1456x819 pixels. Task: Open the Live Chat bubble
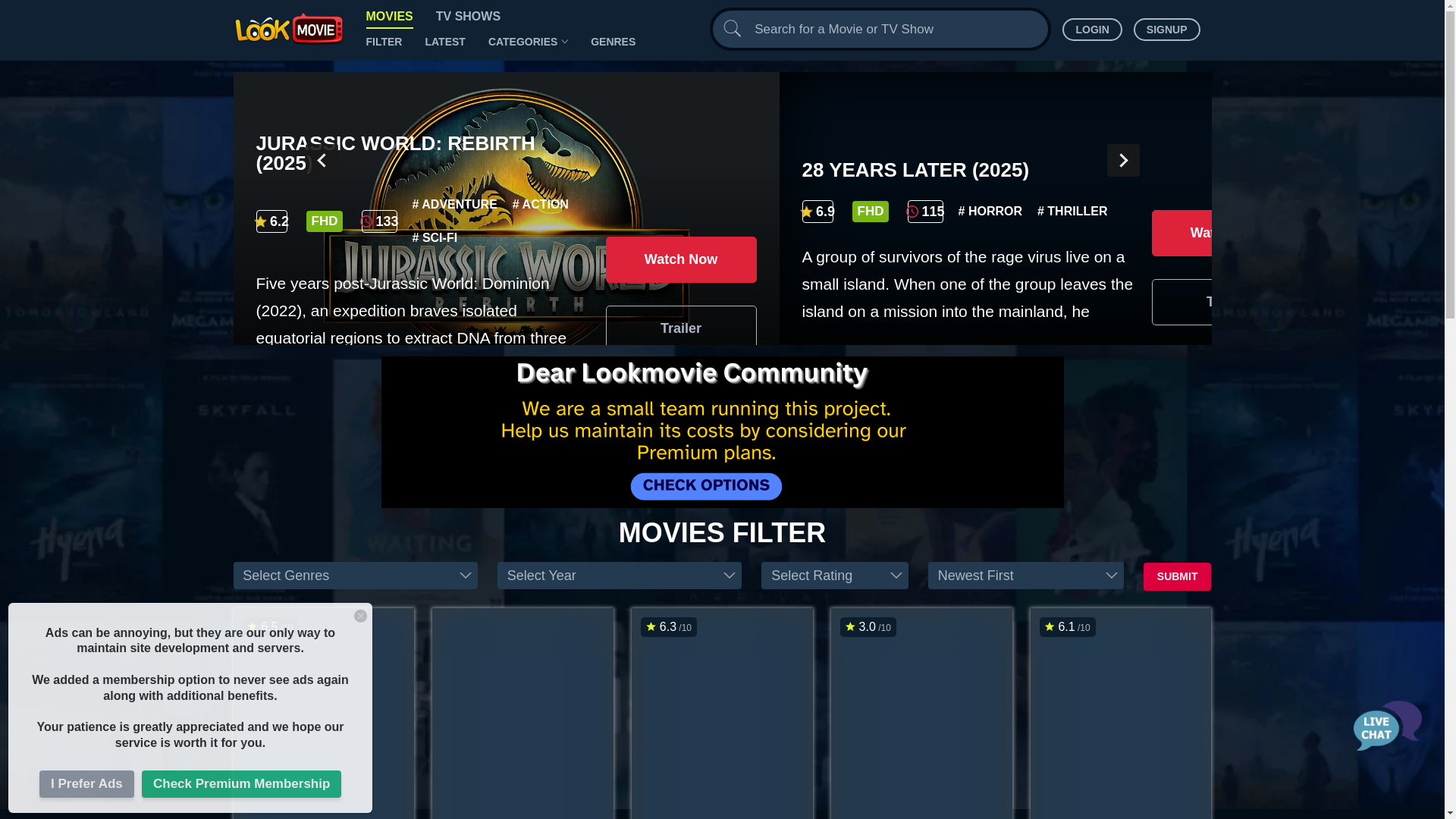coord(1387,726)
